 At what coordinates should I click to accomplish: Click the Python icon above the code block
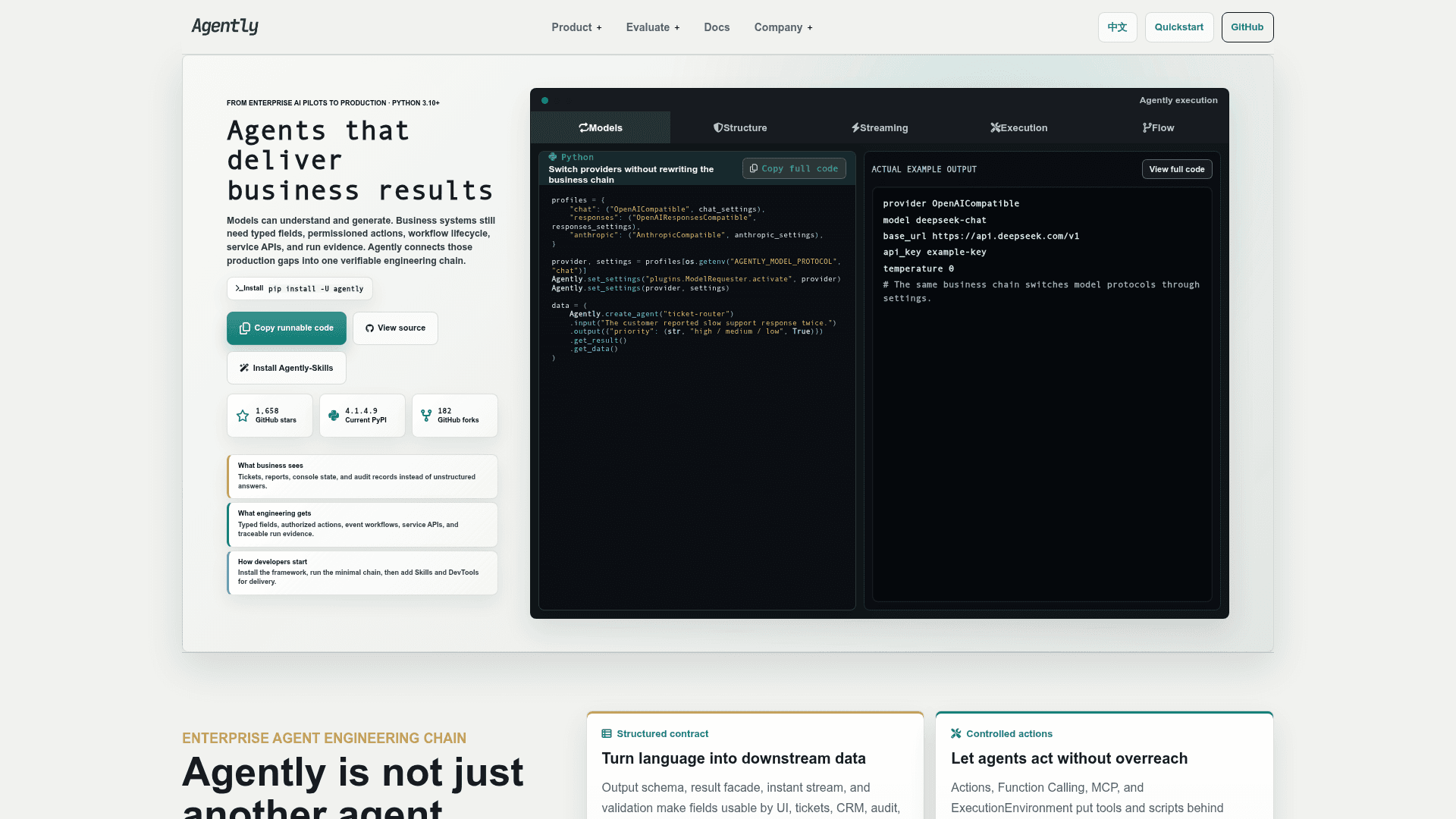(x=553, y=157)
